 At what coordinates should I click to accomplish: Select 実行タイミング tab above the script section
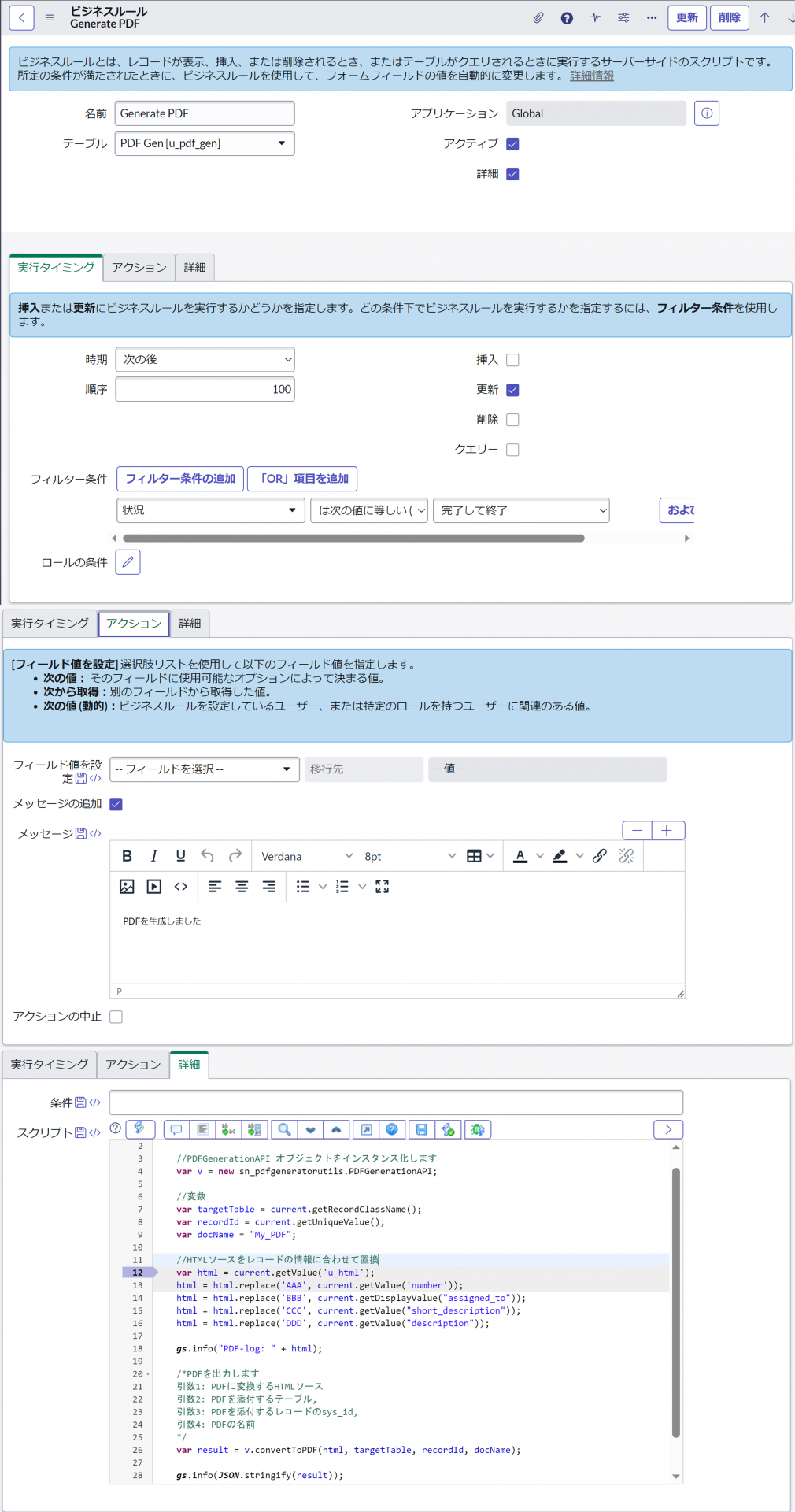coord(50,1065)
